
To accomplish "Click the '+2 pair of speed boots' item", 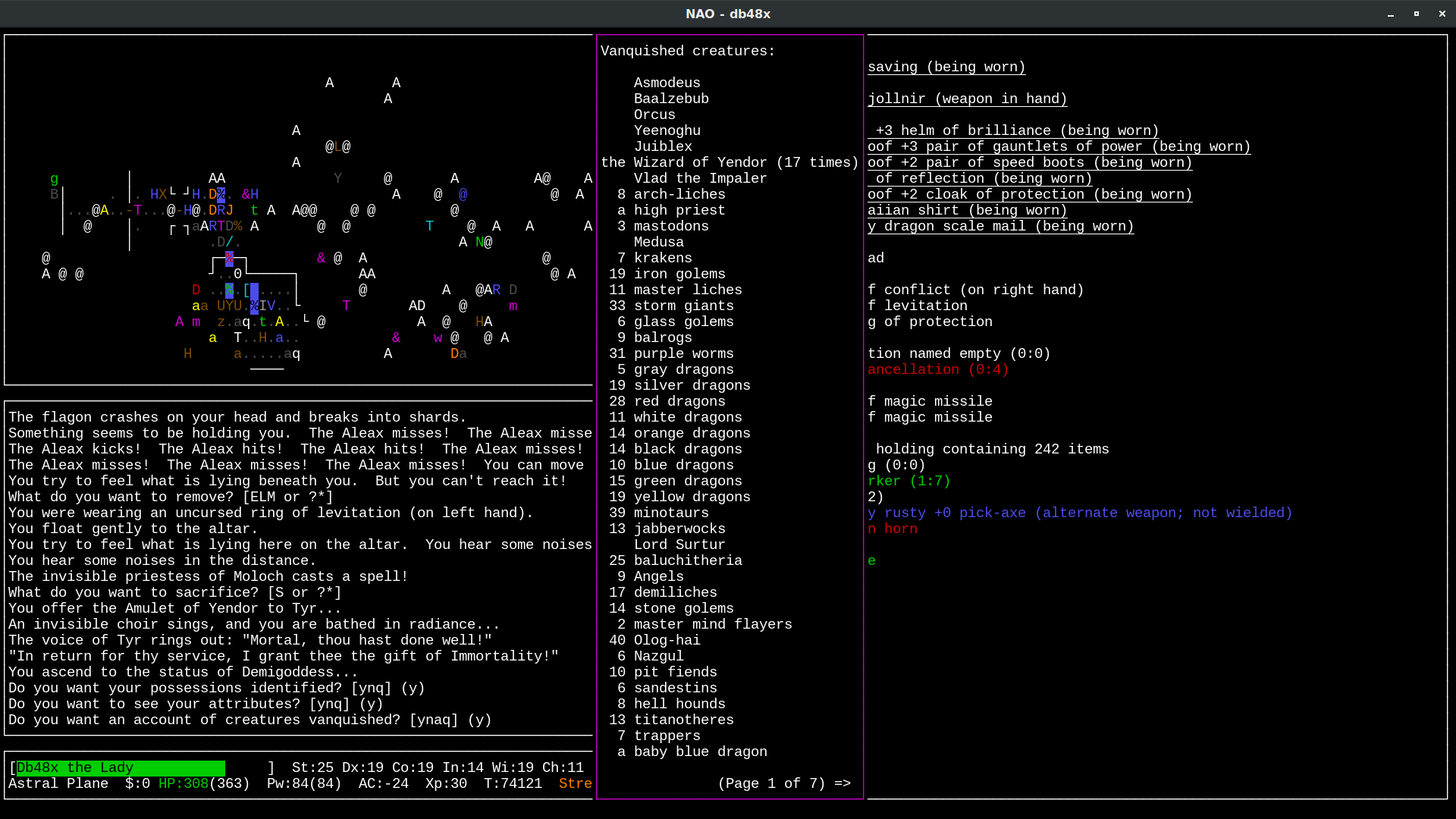I will click(1030, 162).
